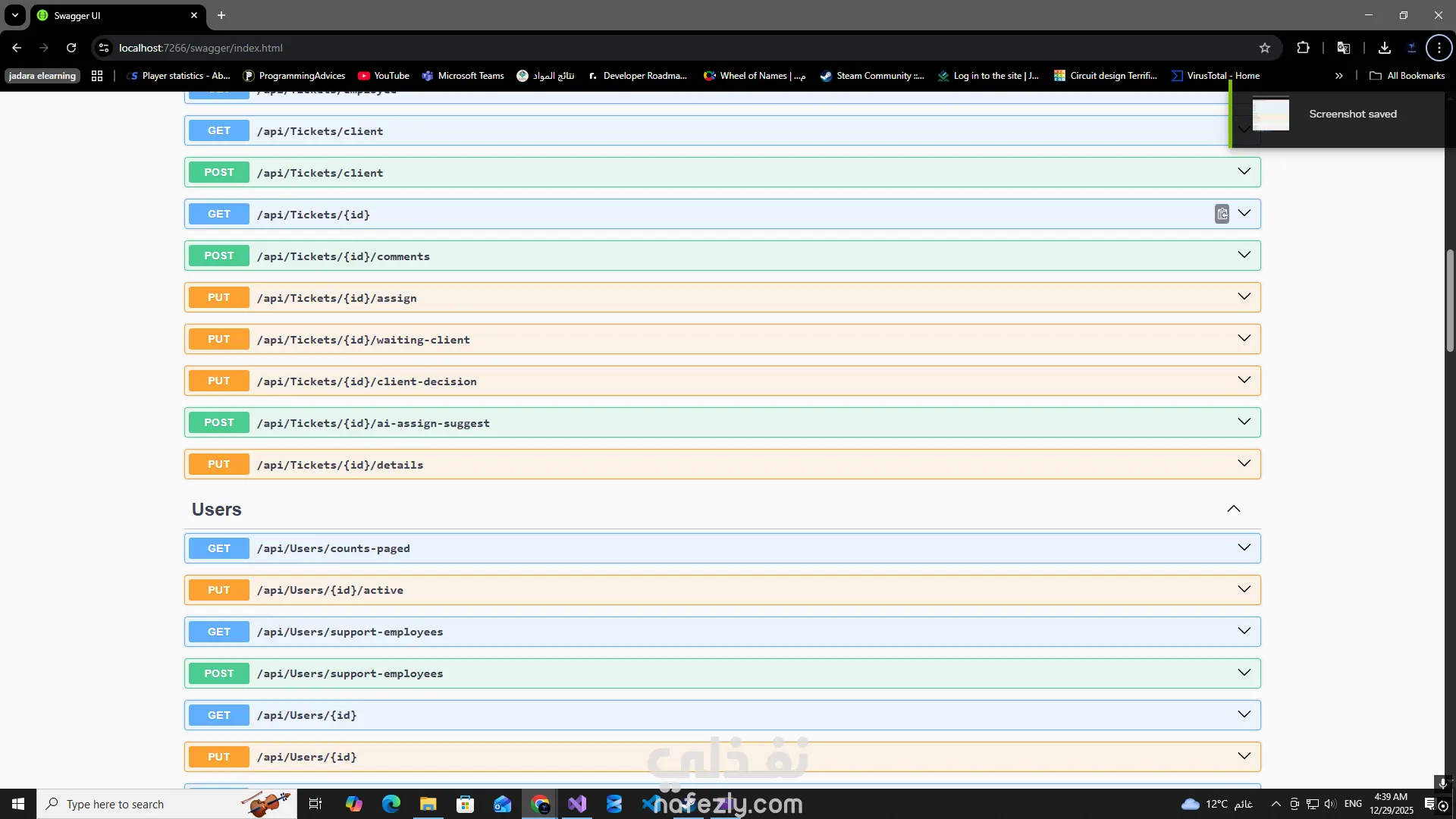1456x819 pixels.
Task: Copy the /api/Tickets/{id} path to clipboard
Action: (x=1222, y=214)
